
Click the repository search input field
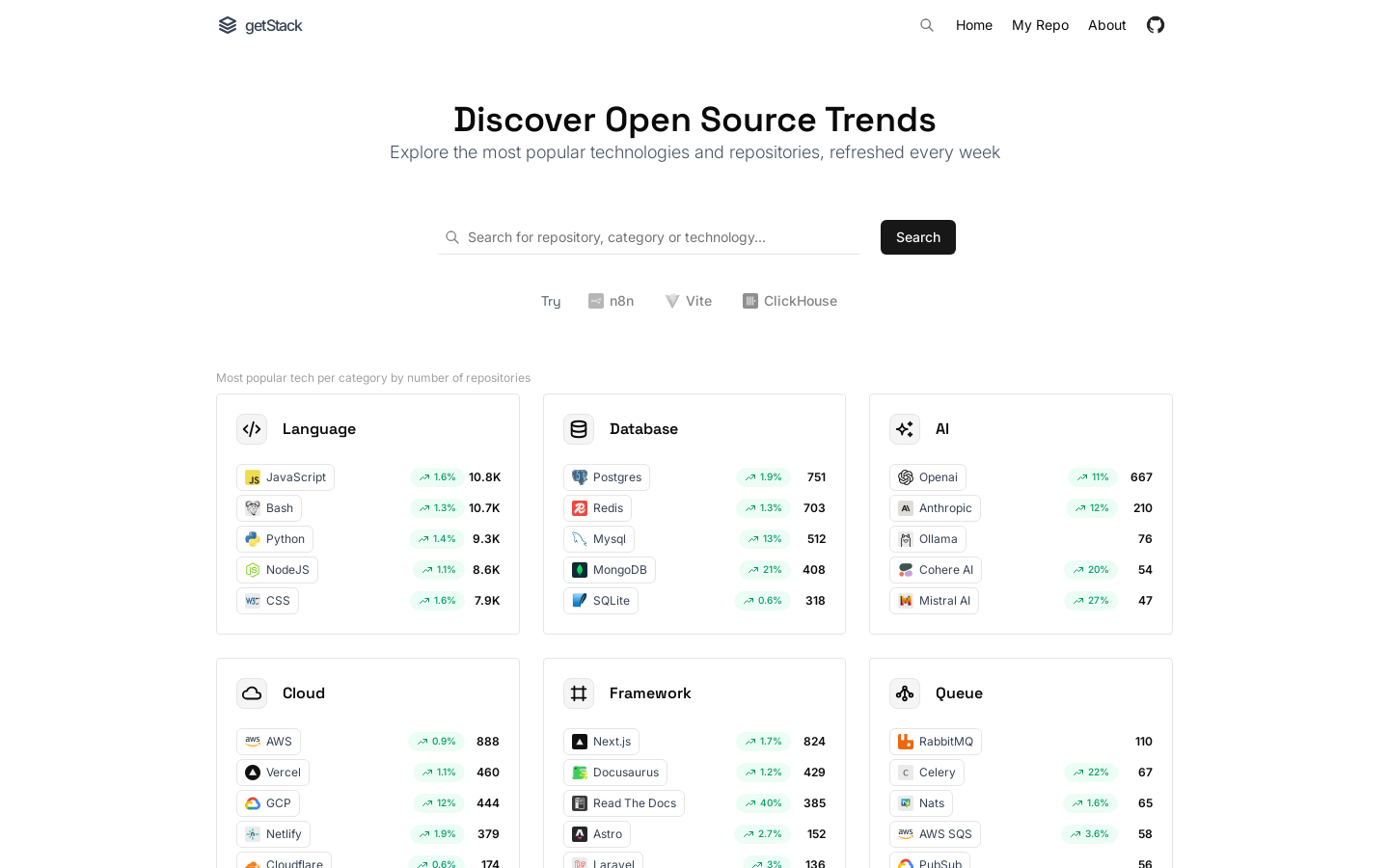click(x=649, y=237)
